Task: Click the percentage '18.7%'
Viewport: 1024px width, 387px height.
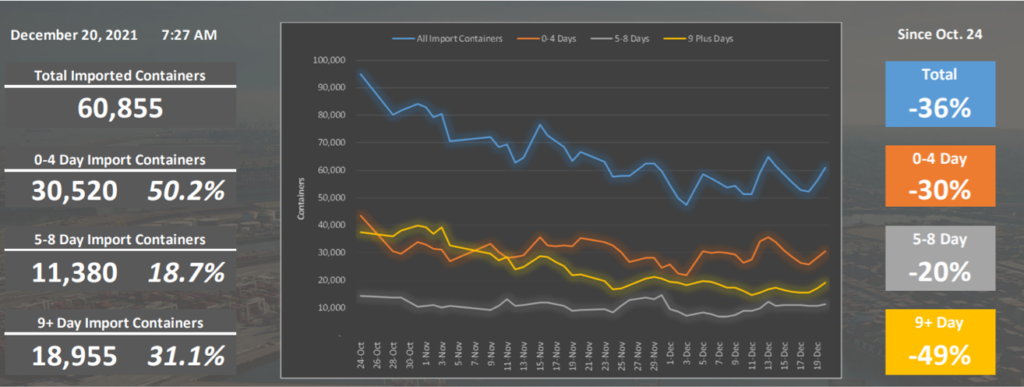Action: pyautogui.click(x=186, y=272)
